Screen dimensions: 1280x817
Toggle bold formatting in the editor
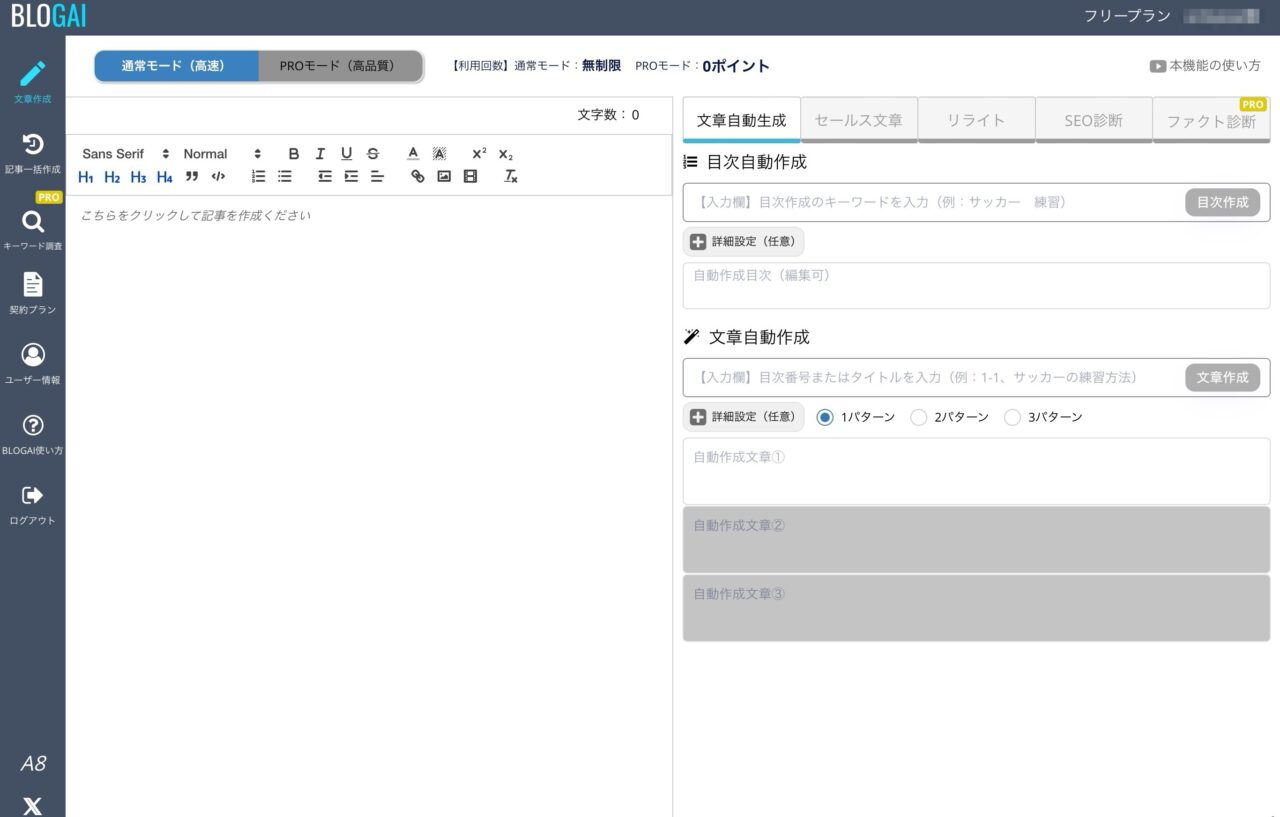(293, 153)
